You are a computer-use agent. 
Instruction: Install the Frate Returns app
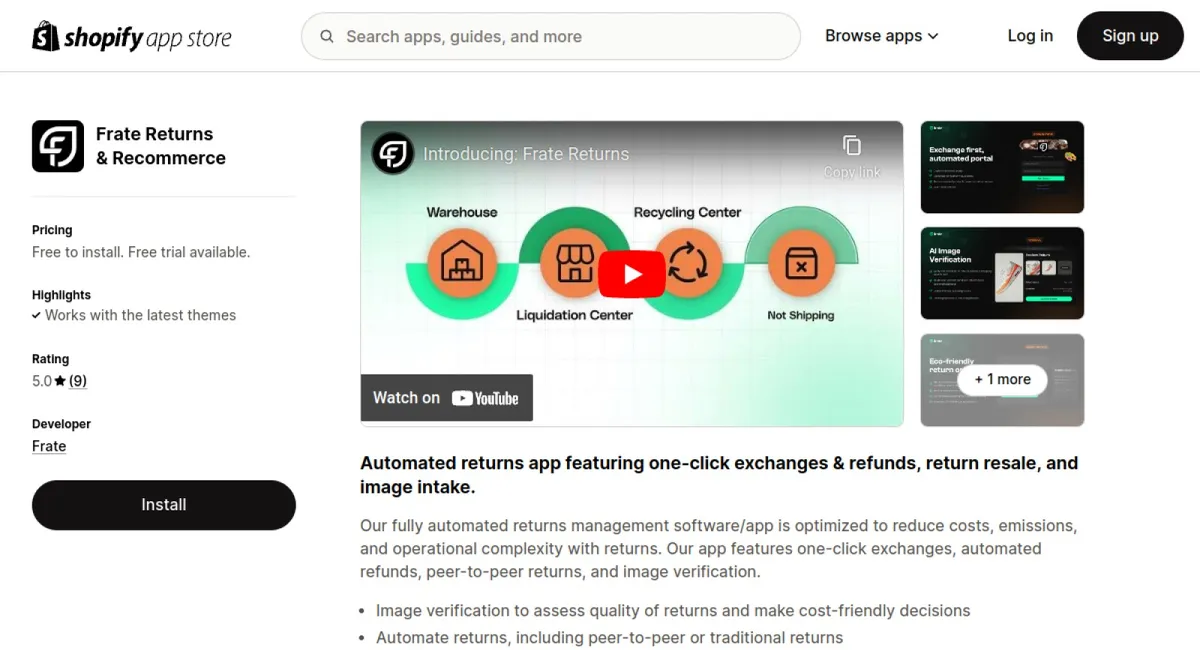point(164,505)
